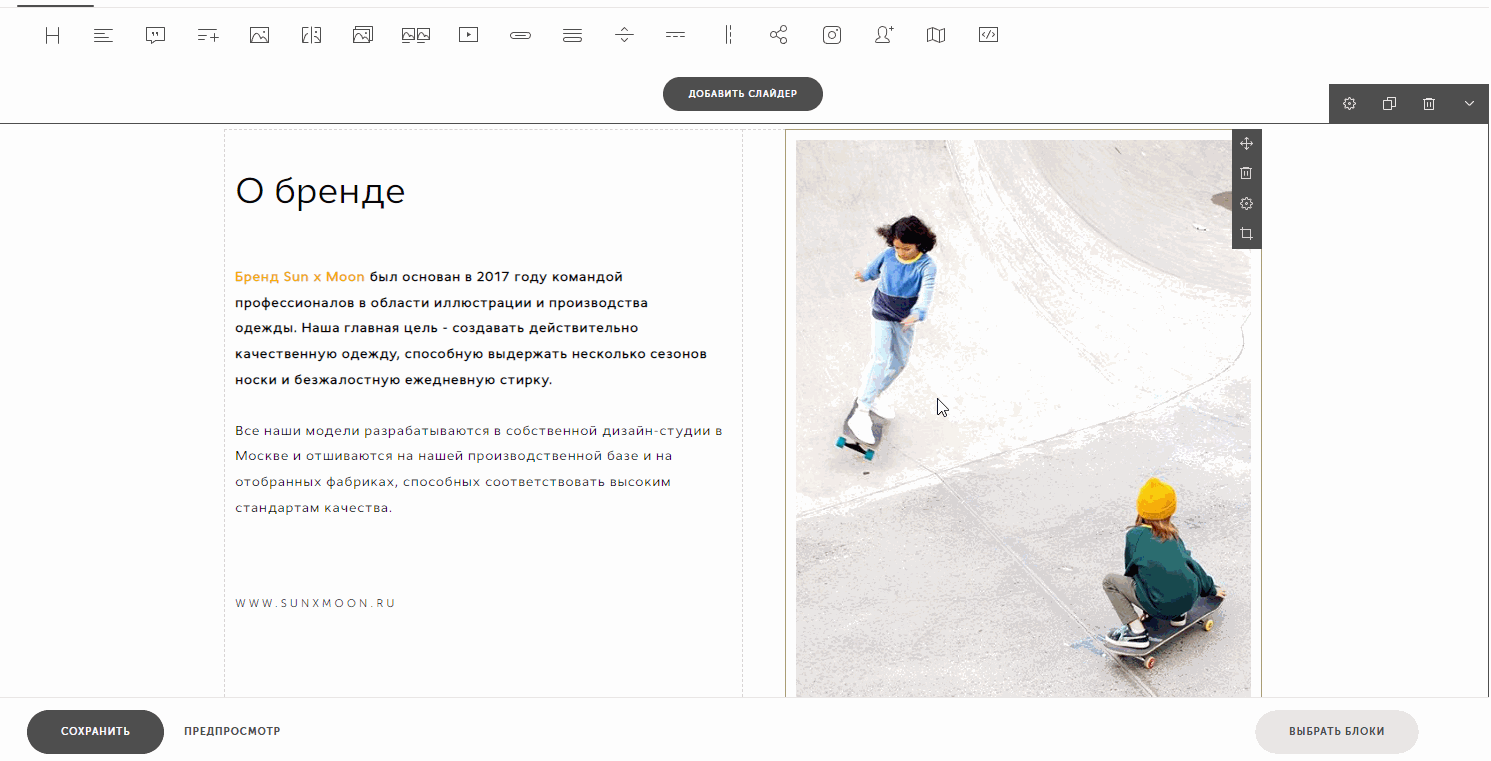The height and width of the screenshot is (761, 1491).
Task: Open image block settings gear
Action: pyautogui.click(x=1246, y=204)
